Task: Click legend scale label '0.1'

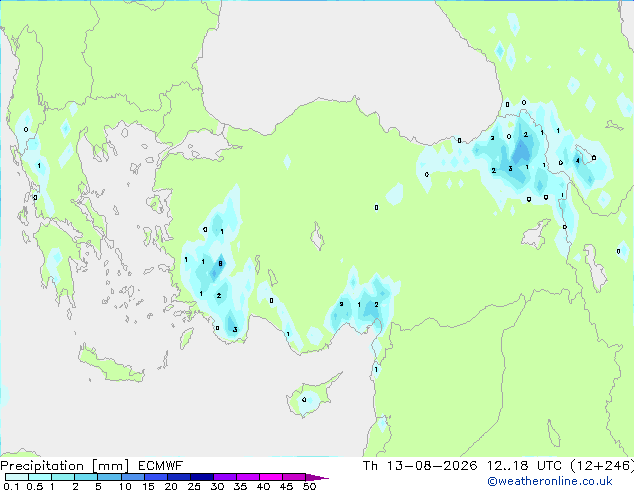Action: [x=11, y=486]
